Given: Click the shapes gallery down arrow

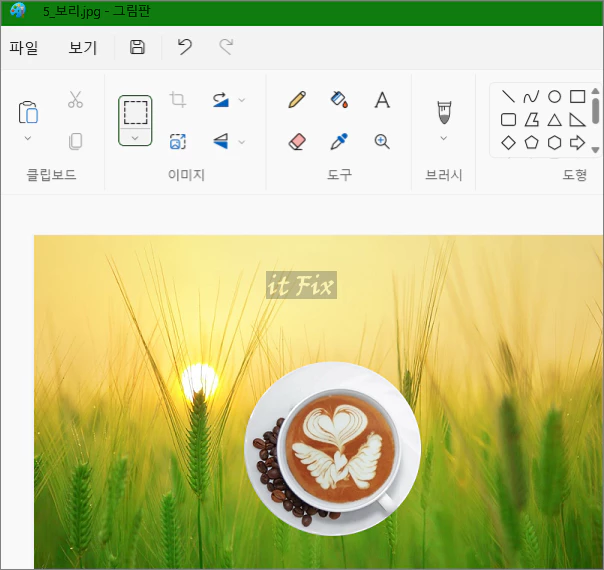Looking at the screenshot, I should click(x=595, y=150).
